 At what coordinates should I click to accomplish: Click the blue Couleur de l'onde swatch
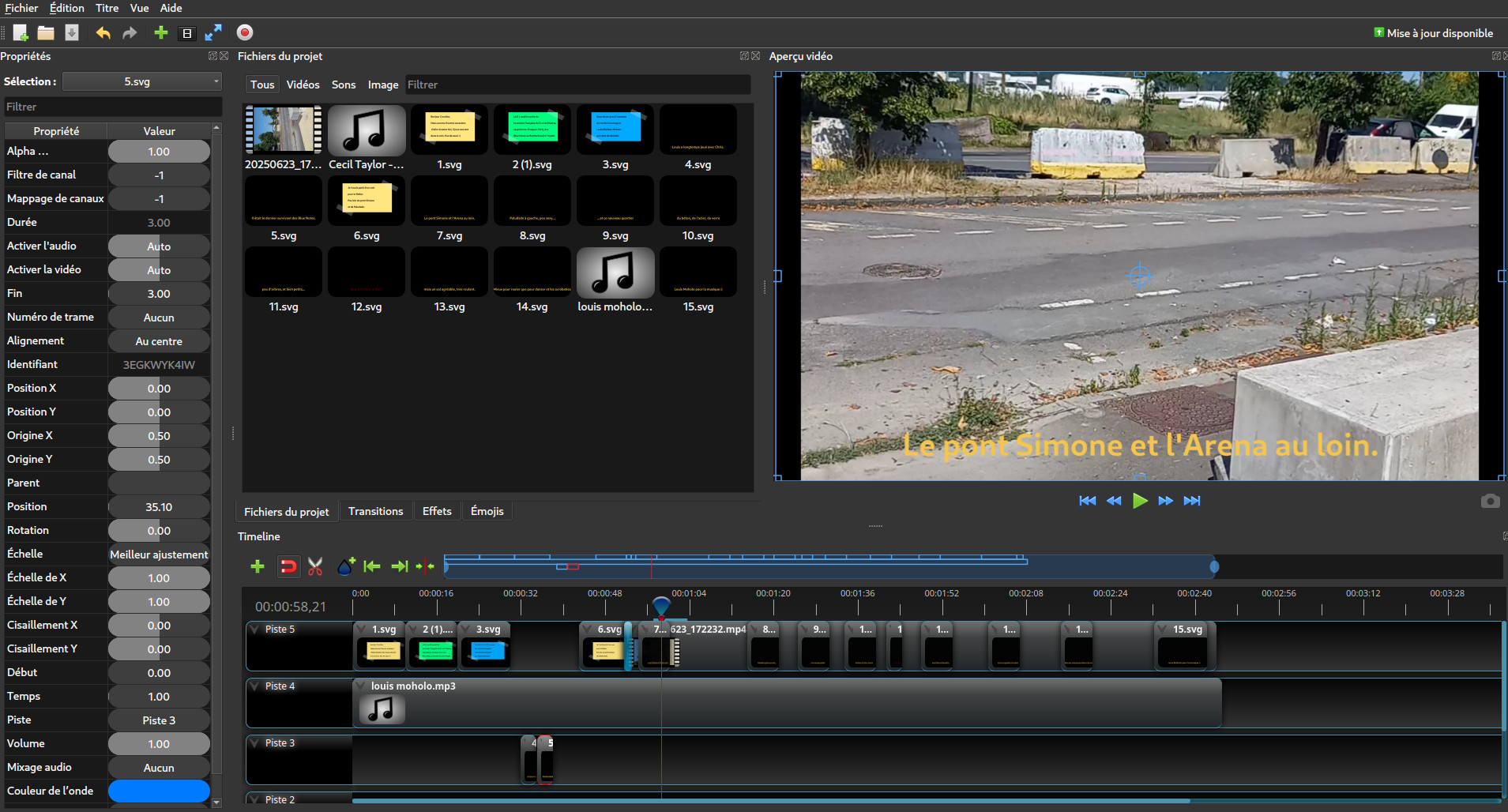[x=159, y=791]
